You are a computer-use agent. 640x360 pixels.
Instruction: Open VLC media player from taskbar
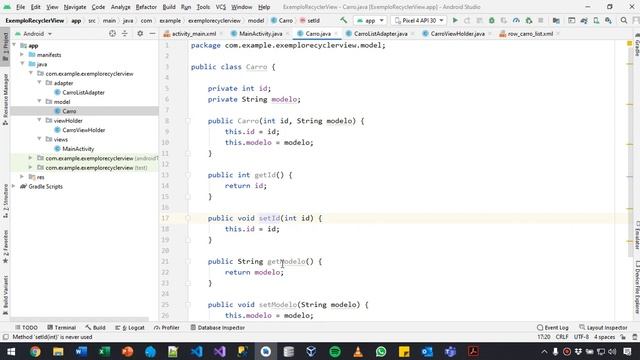point(358,351)
